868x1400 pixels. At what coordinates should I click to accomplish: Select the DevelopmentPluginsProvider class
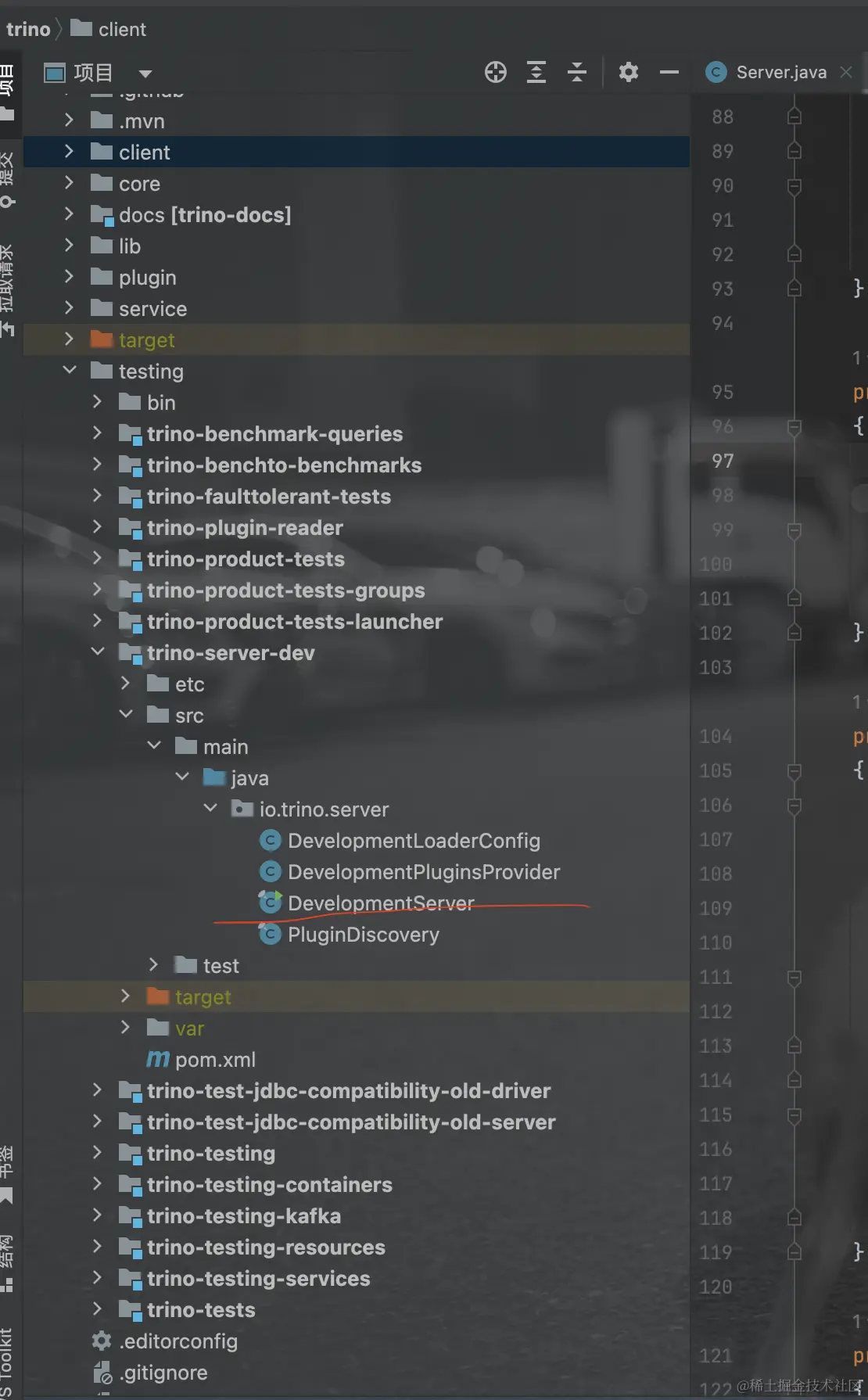pos(424,872)
